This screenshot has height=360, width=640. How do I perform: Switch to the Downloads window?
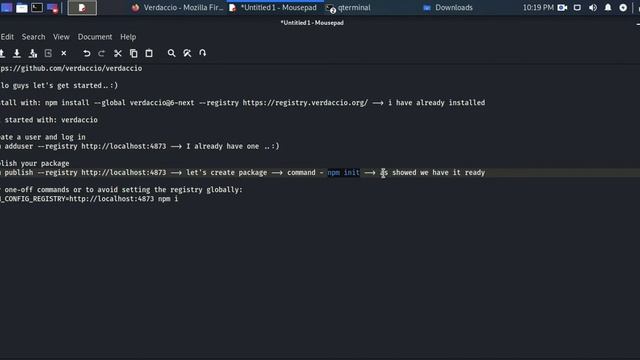[448, 7]
